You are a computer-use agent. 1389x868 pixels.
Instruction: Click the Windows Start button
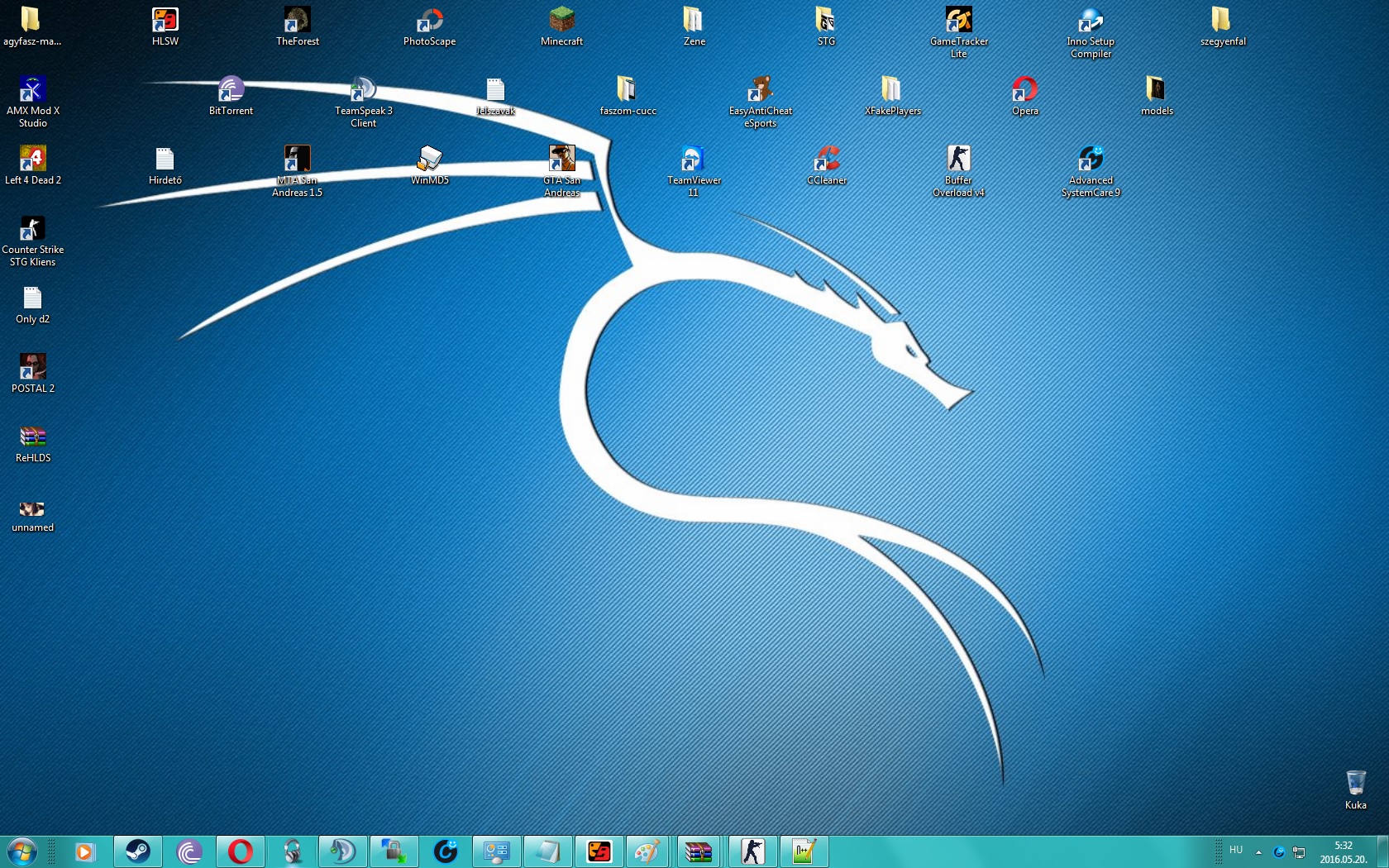tap(21, 851)
